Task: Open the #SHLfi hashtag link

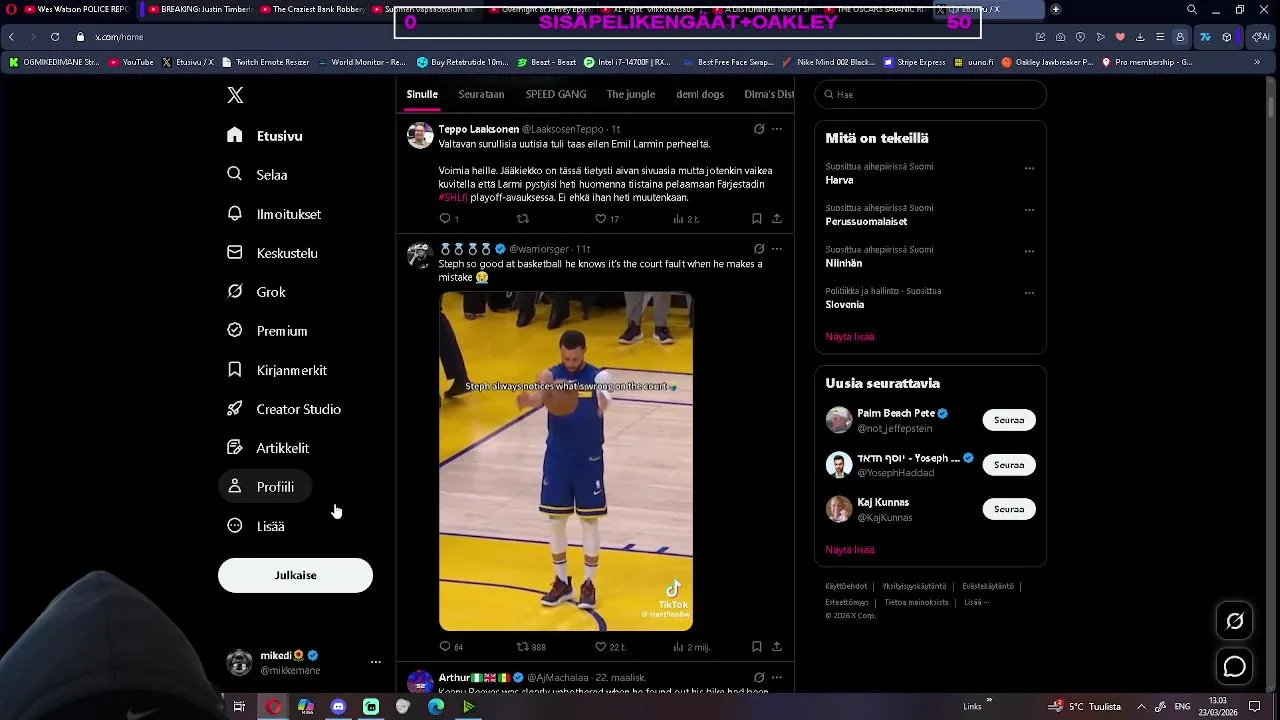Action: pyautogui.click(x=453, y=198)
